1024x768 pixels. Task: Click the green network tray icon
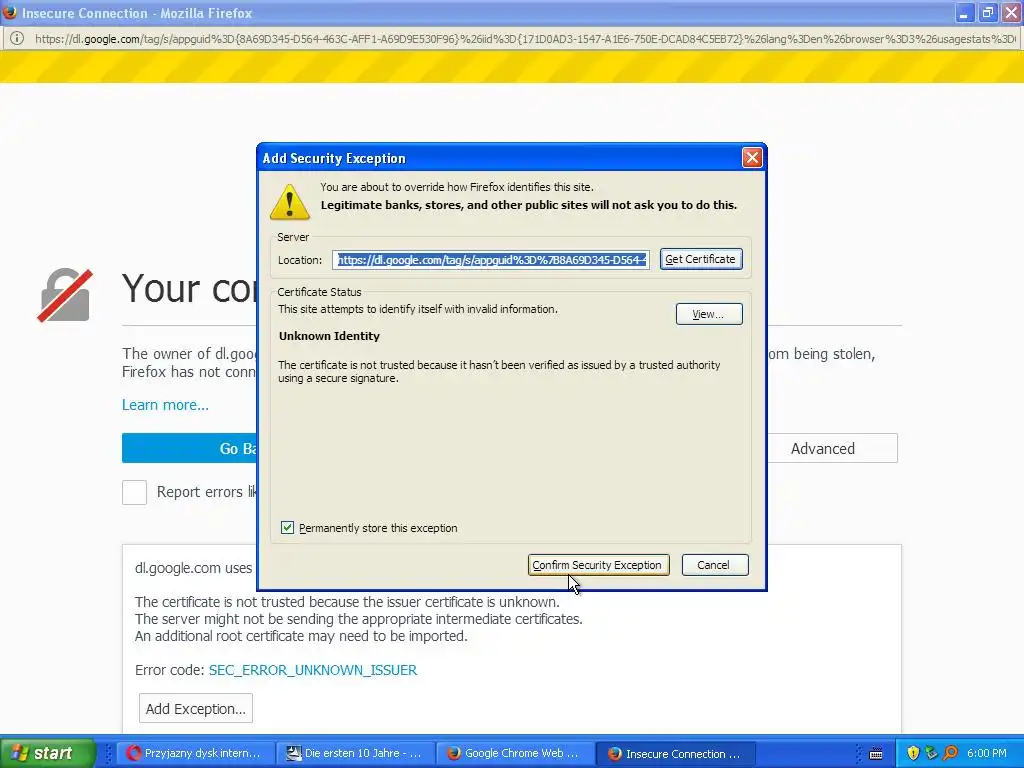tap(931, 753)
